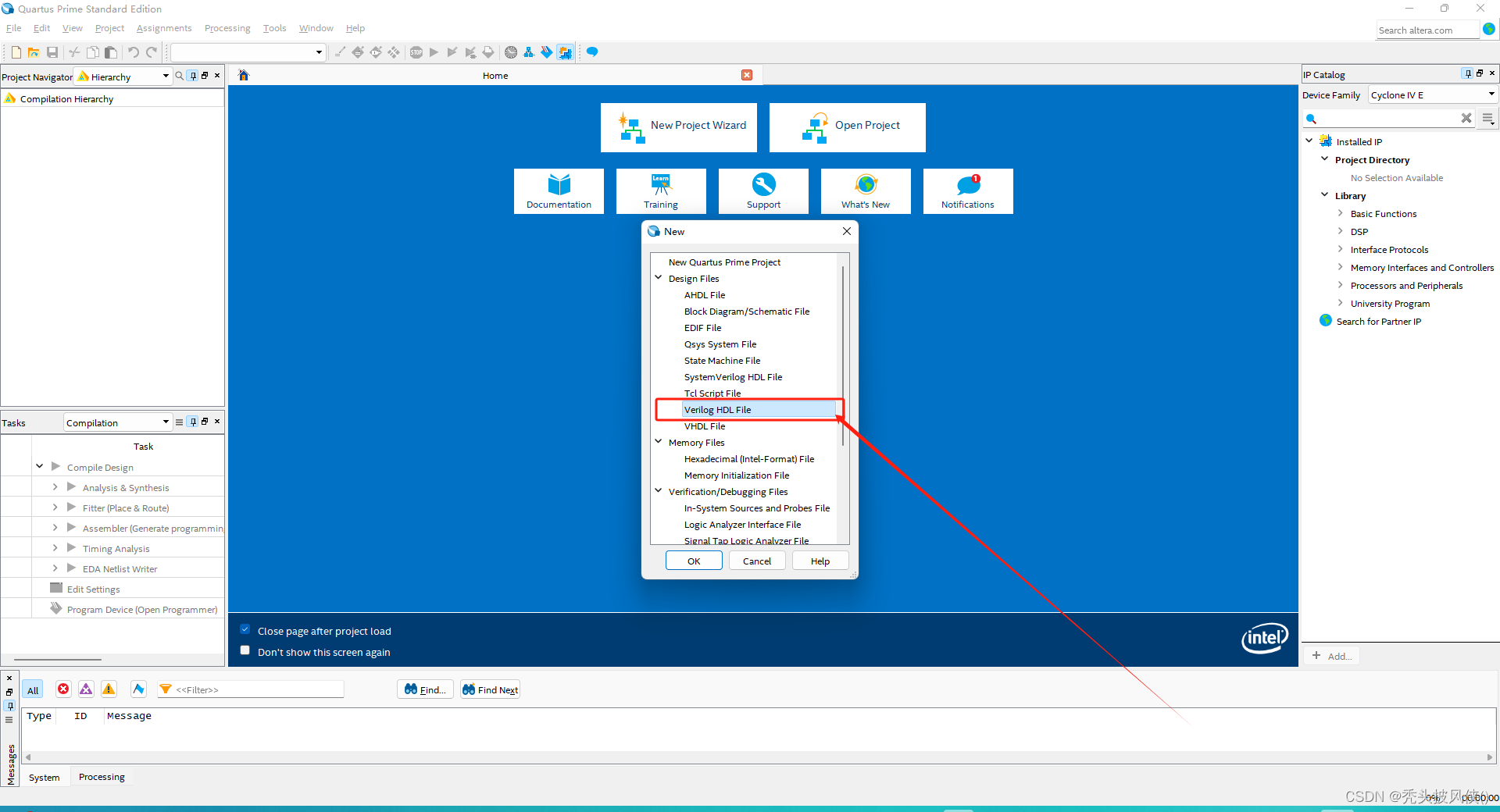Toggle pin on IP Catalog panel
Screen dimensions: 1500x812
tap(1468, 73)
